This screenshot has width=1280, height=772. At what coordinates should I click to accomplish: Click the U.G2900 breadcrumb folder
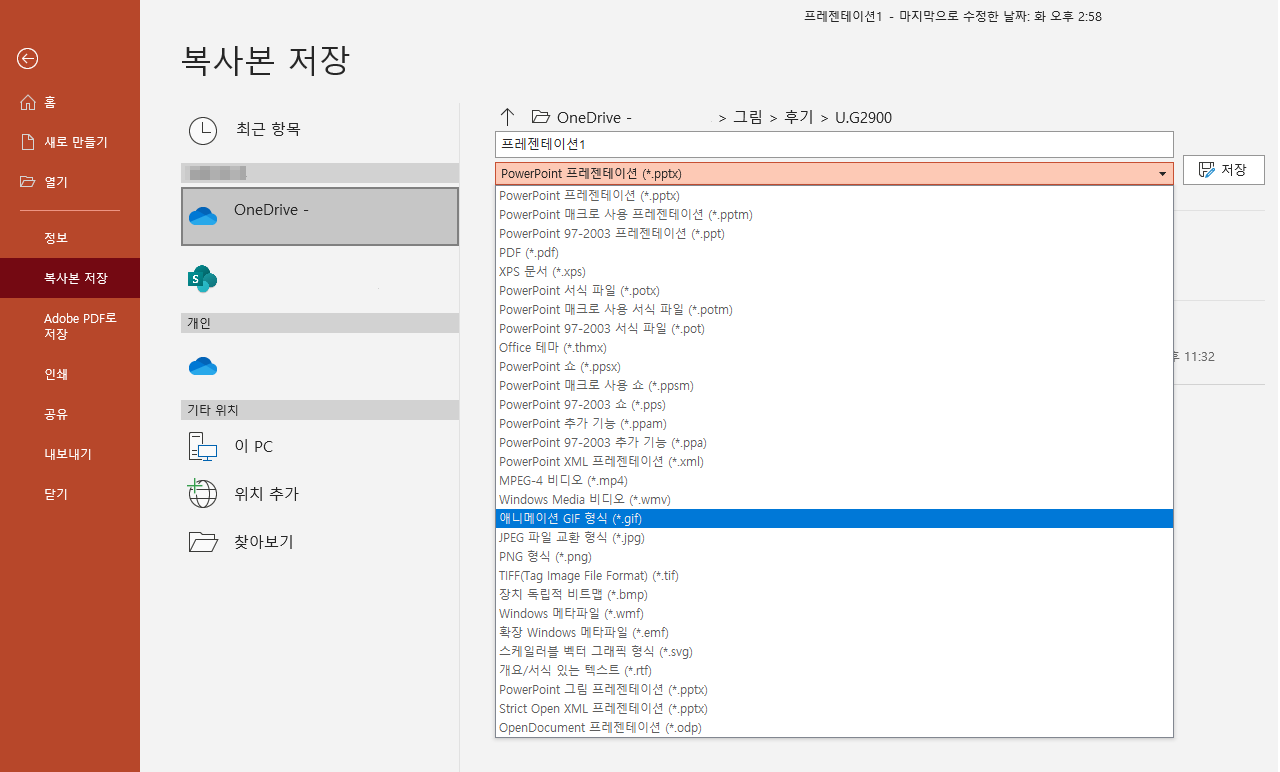click(x=863, y=117)
